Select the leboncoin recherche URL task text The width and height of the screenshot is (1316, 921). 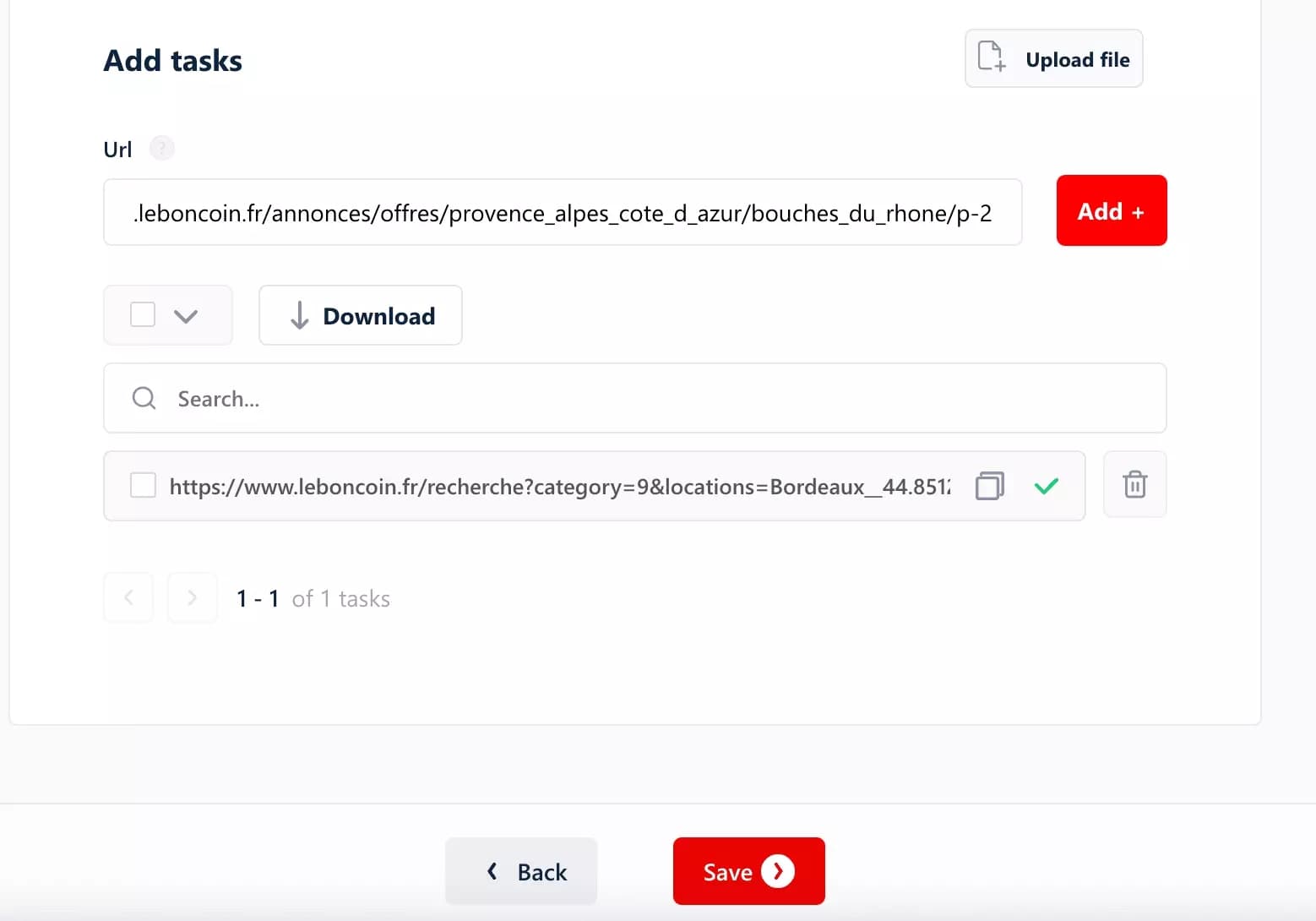pos(559,487)
